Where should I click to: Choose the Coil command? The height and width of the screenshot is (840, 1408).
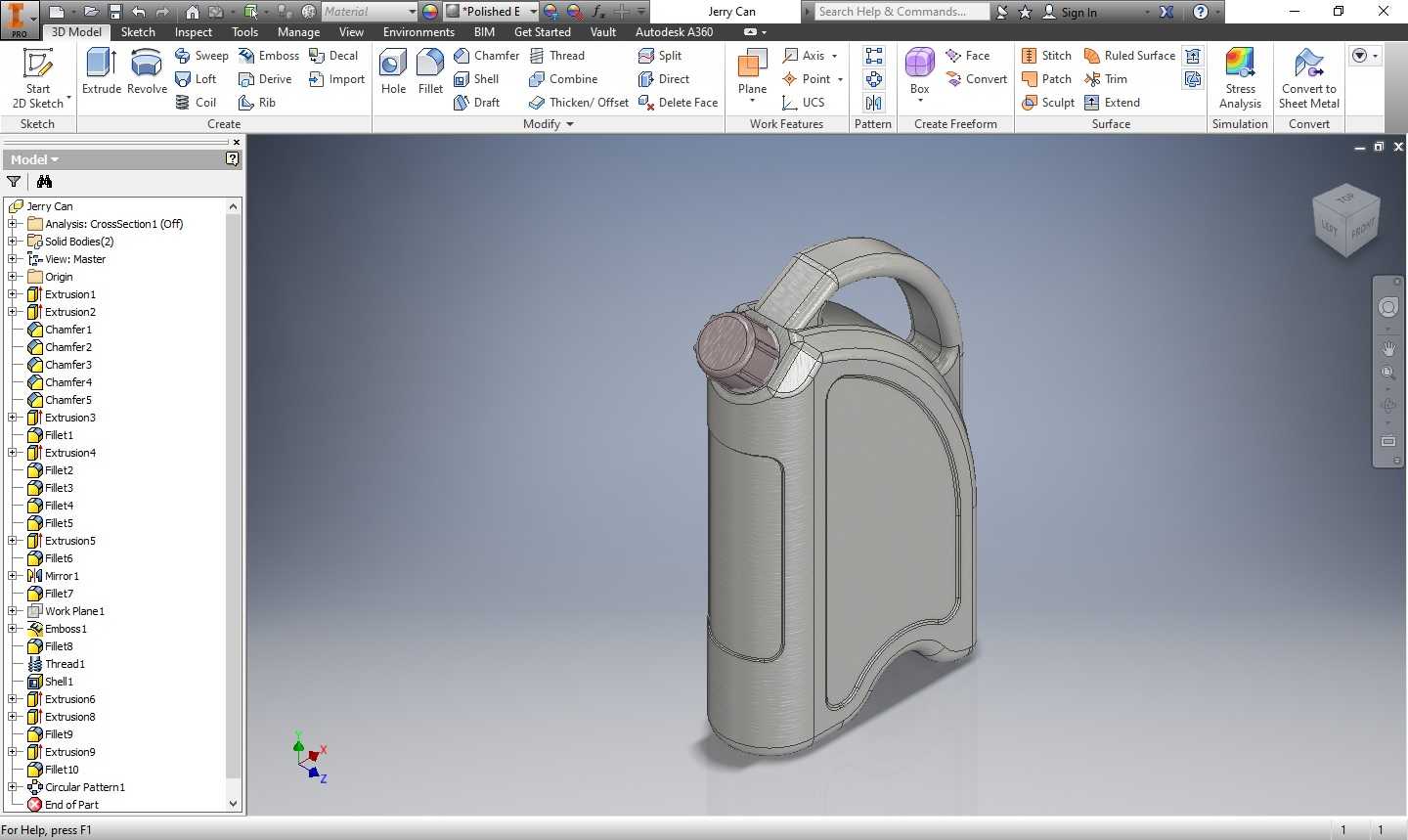tap(196, 103)
